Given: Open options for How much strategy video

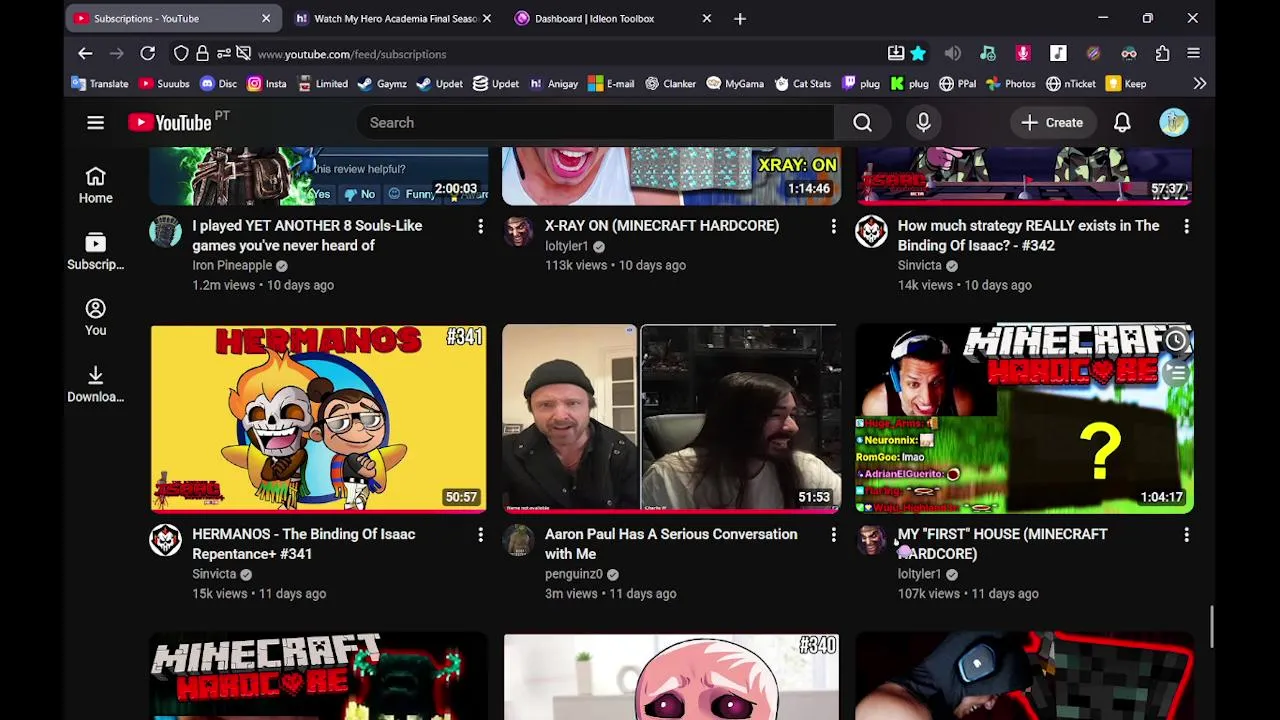Looking at the screenshot, I should click(1186, 227).
